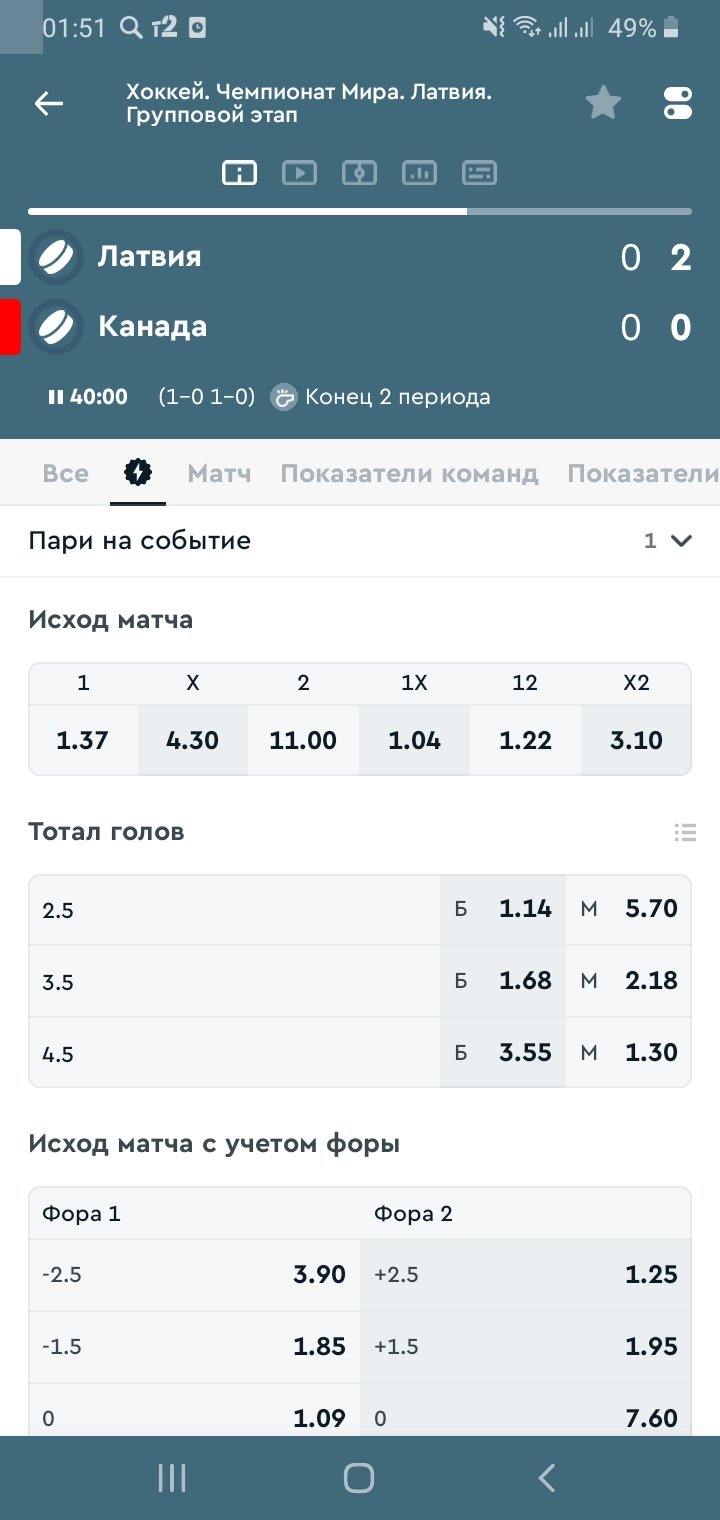
Task: Open the video stream play icon
Action: click(x=299, y=173)
